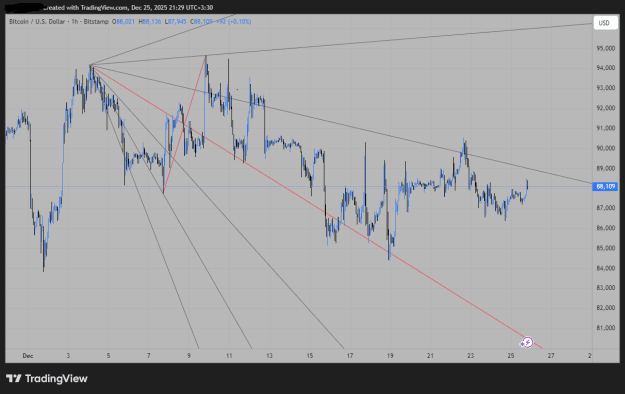This screenshot has width=625, height=394.
Task: Click the 91,000 price axis label
Action: (605, 128)
